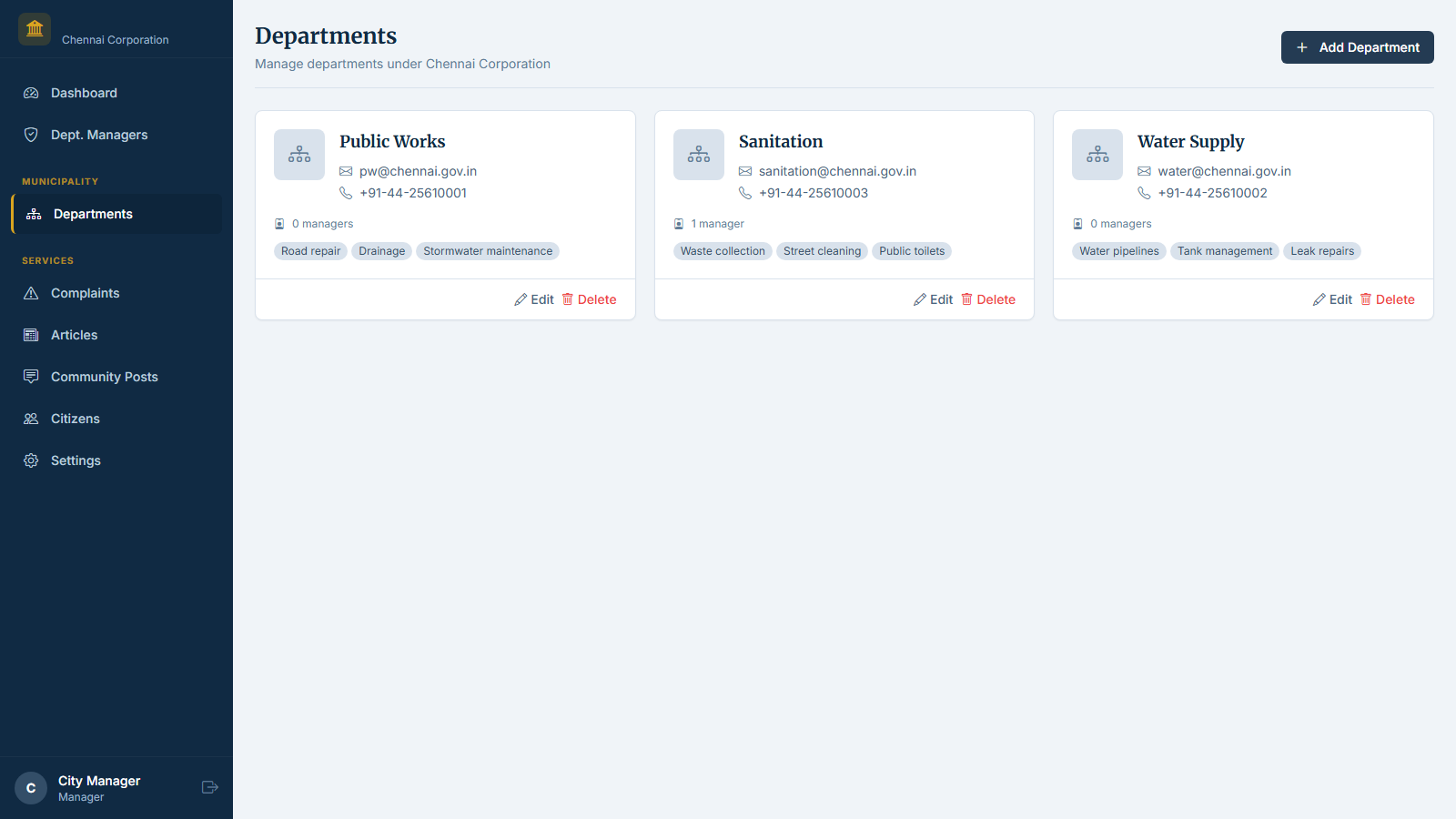The height and width of the screenshot is (819, 1456).
Task: Delete the Sanitation department
Action: (988, 299)
